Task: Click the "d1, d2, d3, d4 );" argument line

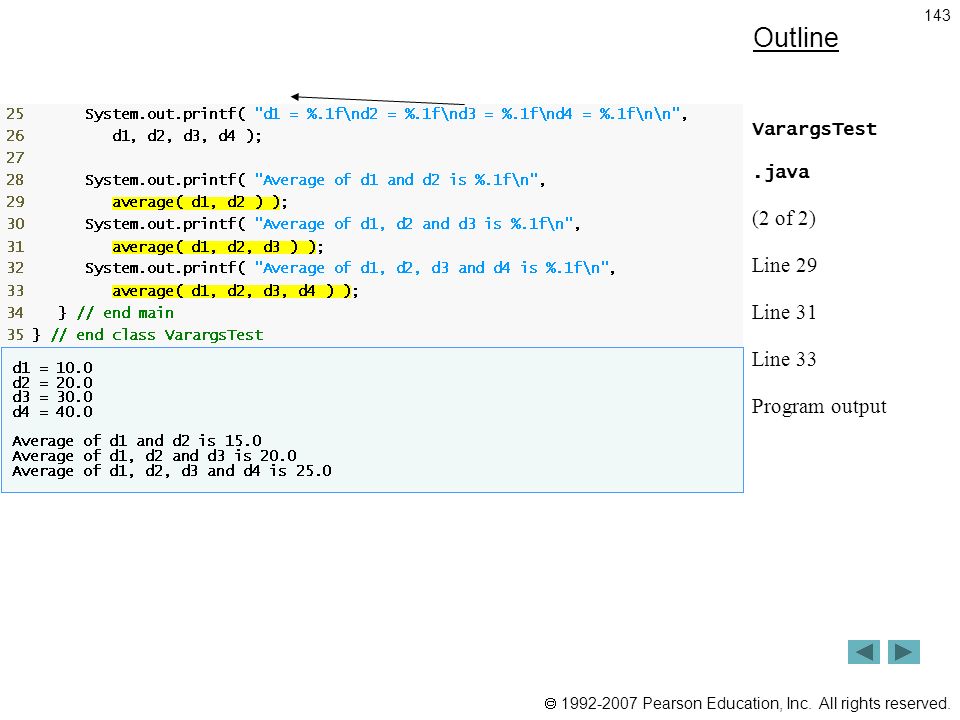Action: [x=187, y=136]
